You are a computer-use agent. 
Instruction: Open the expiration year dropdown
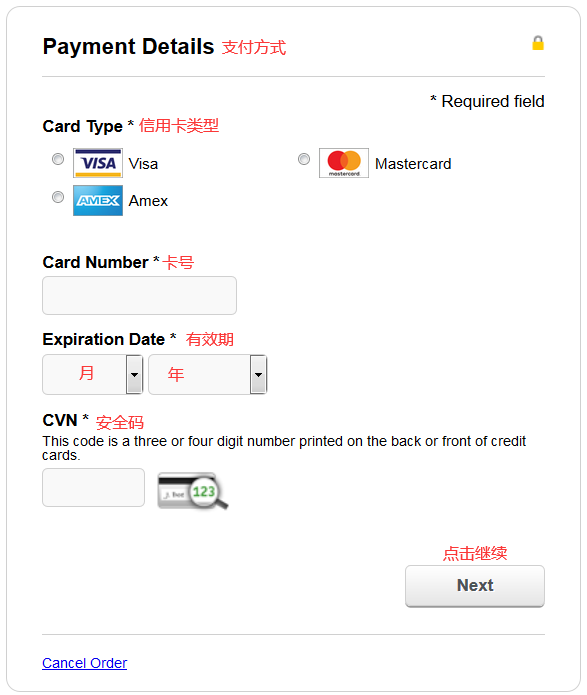[207, 375]
